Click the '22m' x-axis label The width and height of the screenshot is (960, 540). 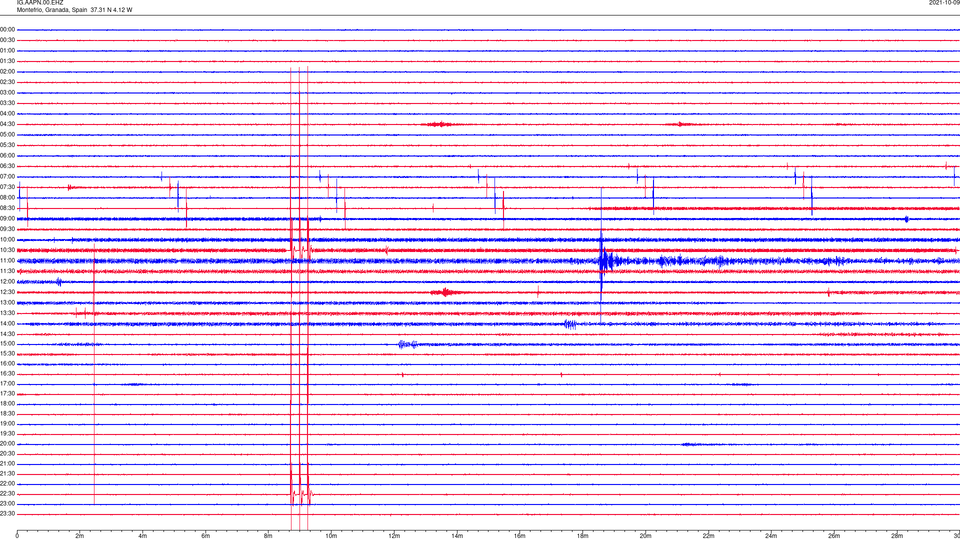(708, 536)
